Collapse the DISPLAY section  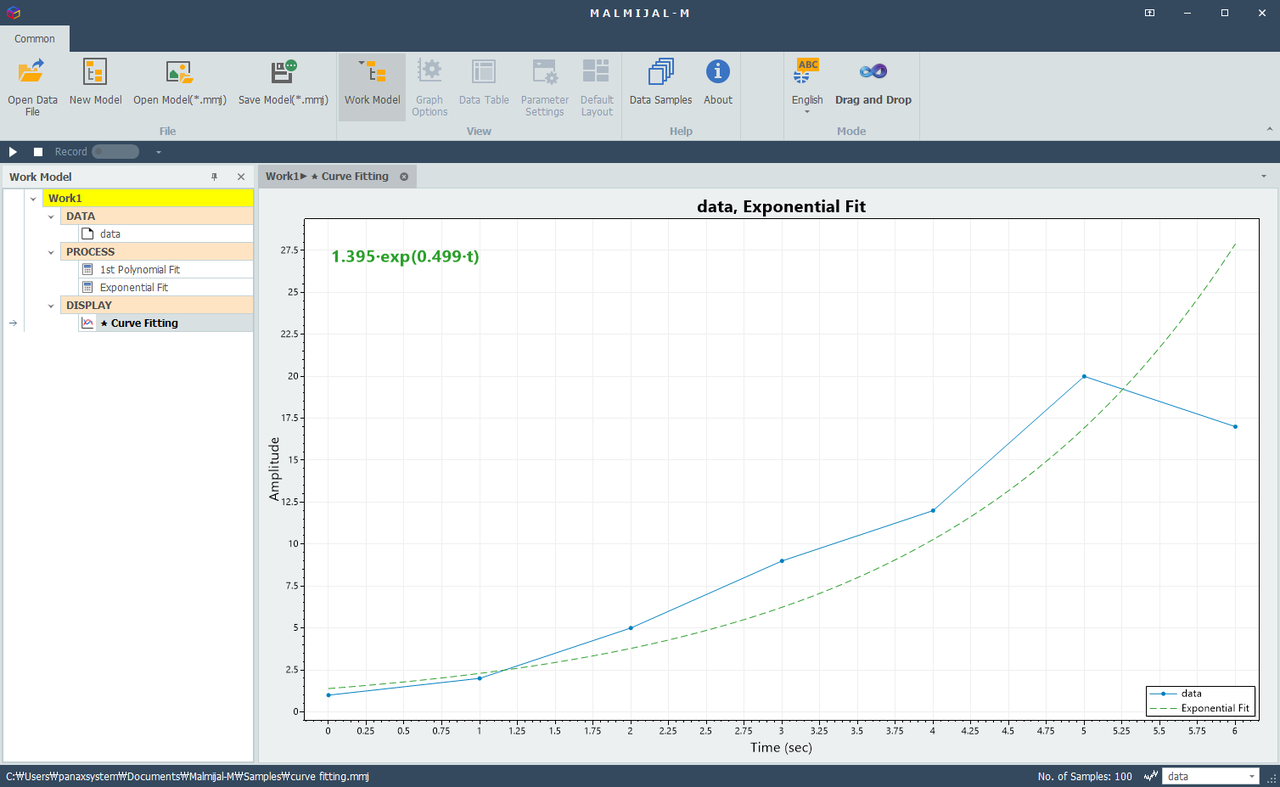pyautogui.click(x=51, y=305)
